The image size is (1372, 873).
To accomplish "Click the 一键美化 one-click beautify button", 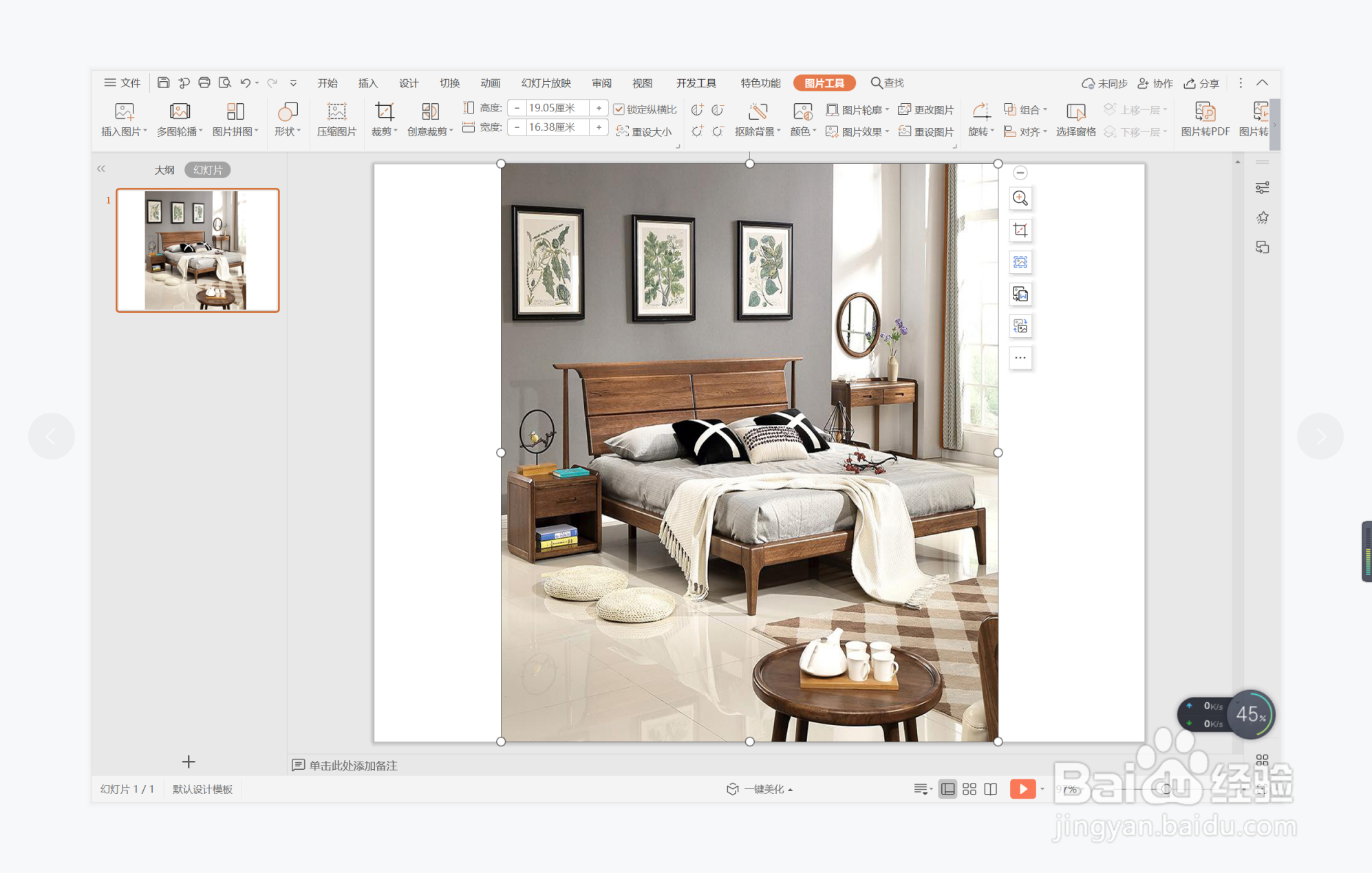I will [760, 789].
